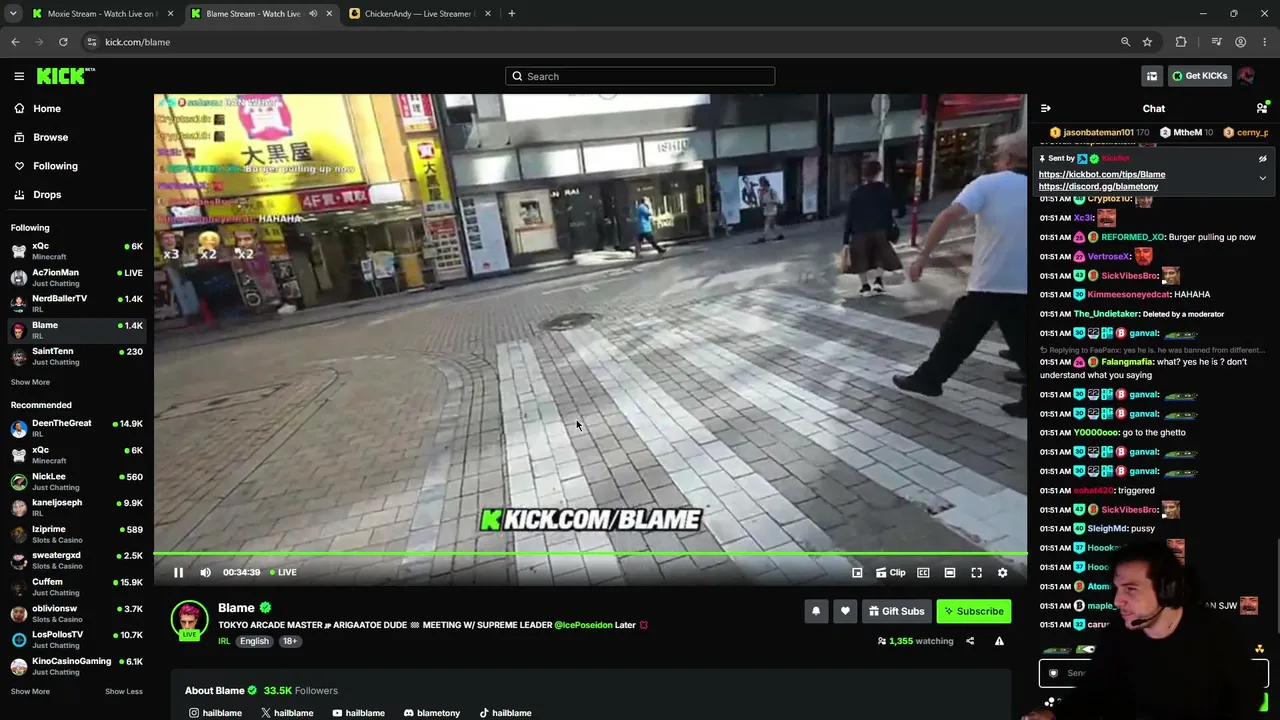Viewport: 1280px width, 720px height.
Task: Switch to theater mode
Action: [x=950, y=573]
